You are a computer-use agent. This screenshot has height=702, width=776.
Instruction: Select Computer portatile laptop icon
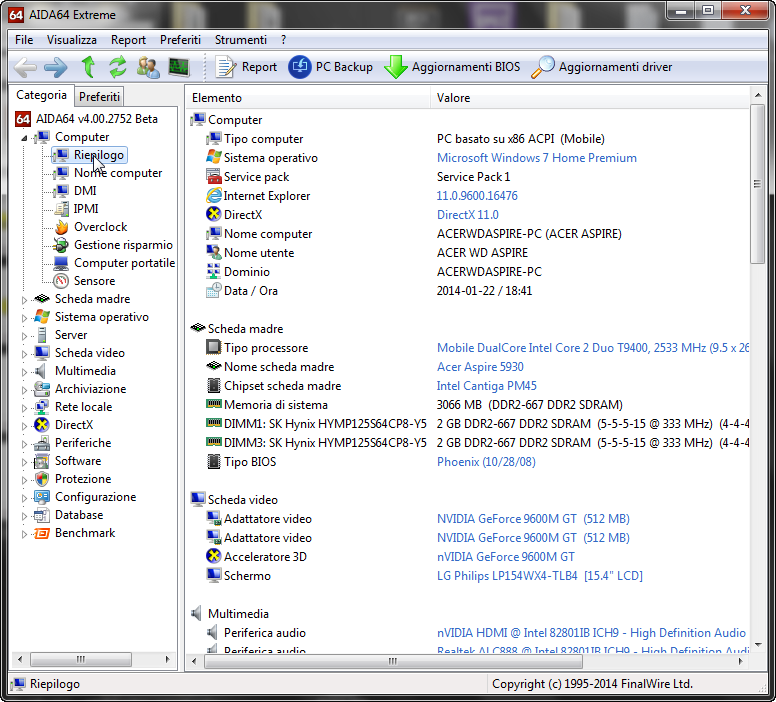point(61,263)
